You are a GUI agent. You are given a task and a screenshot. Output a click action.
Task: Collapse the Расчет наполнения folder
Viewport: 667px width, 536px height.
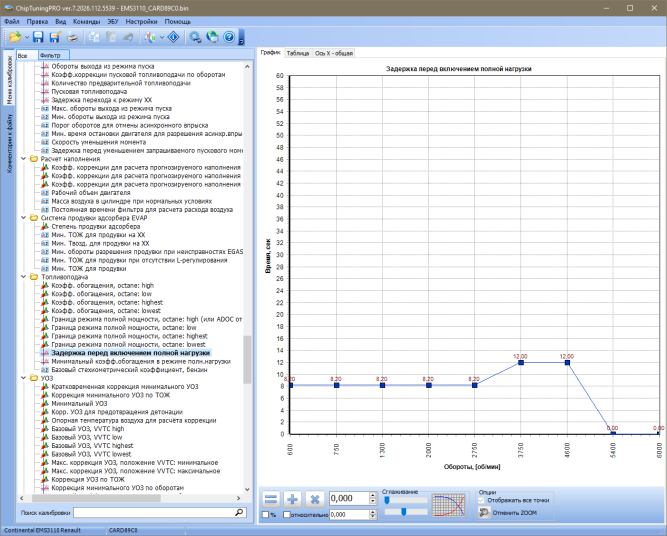pyautogui.click(x=24, y=159)
